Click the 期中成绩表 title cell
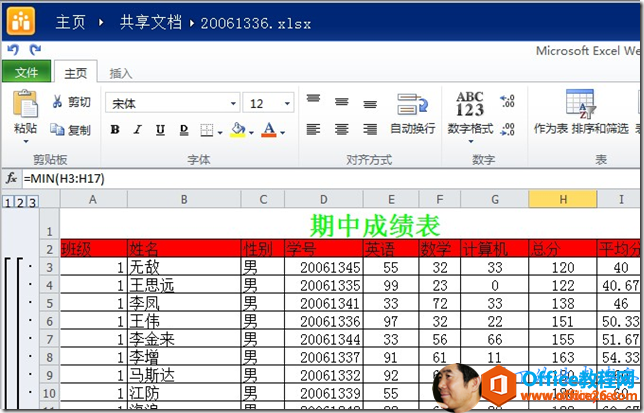The image size is (644, 413). click(x=375, y=225)
